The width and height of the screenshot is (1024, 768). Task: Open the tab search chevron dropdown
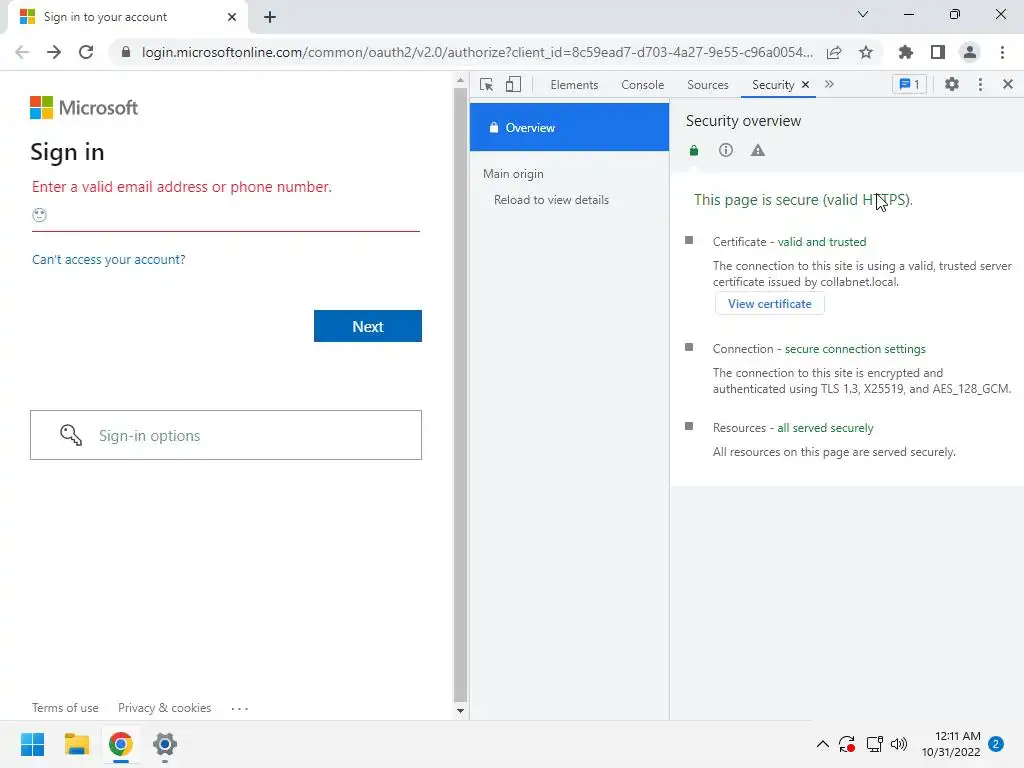(x=863, y=14)
